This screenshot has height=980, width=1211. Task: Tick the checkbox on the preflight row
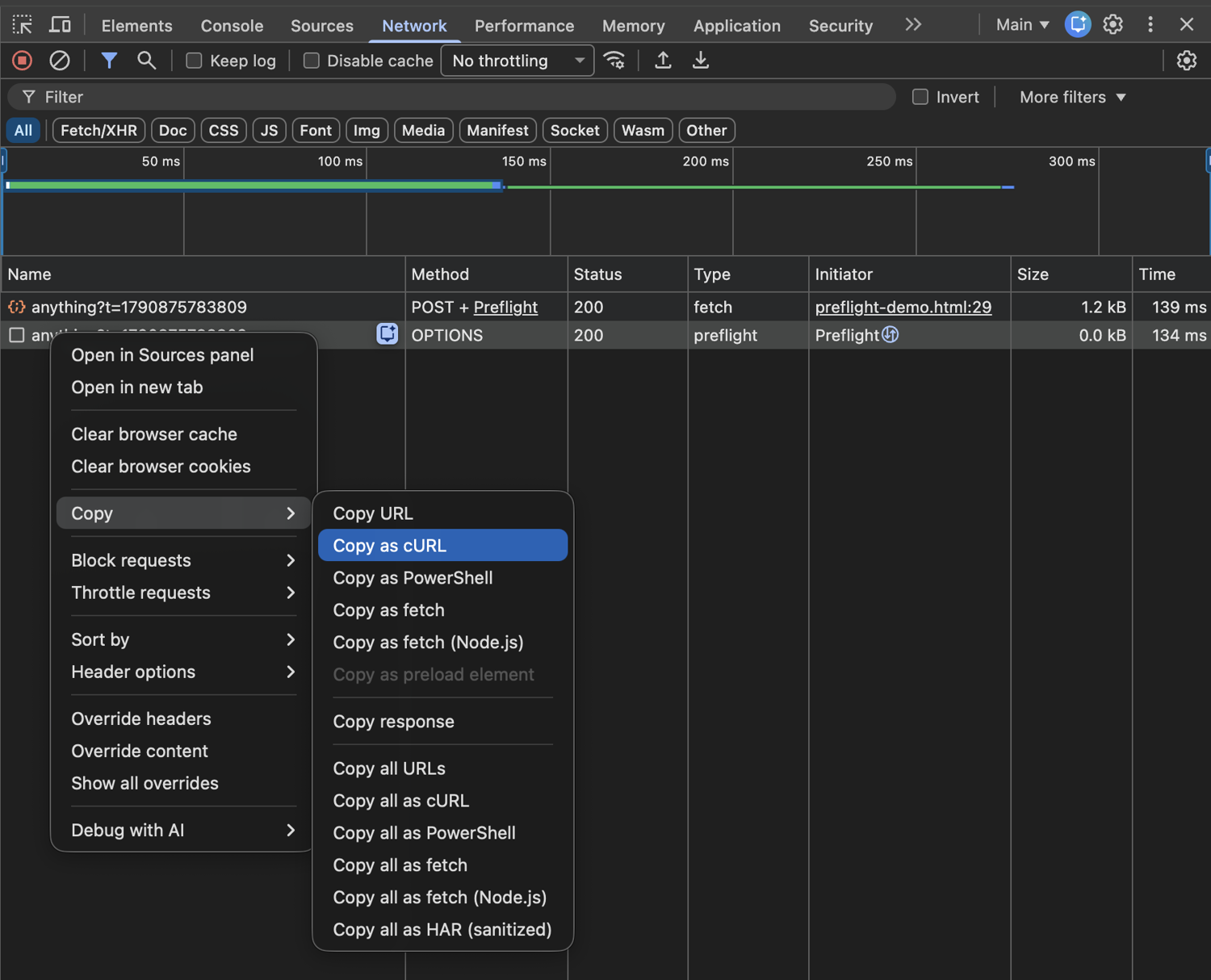pyautogui.click(x=17, y=335)
